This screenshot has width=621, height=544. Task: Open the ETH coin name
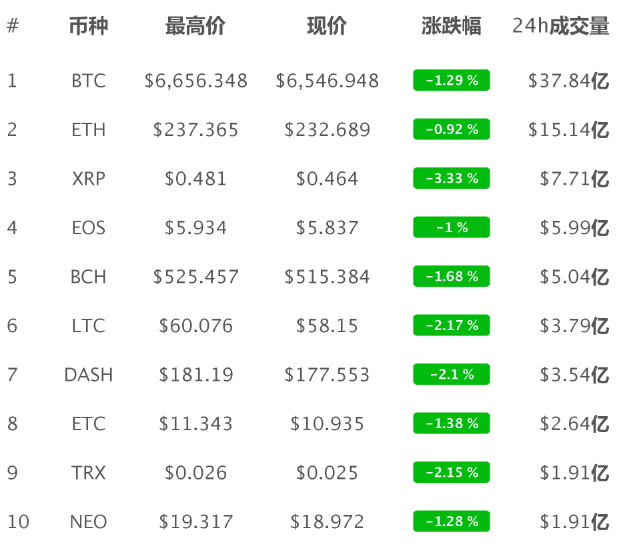88,130
